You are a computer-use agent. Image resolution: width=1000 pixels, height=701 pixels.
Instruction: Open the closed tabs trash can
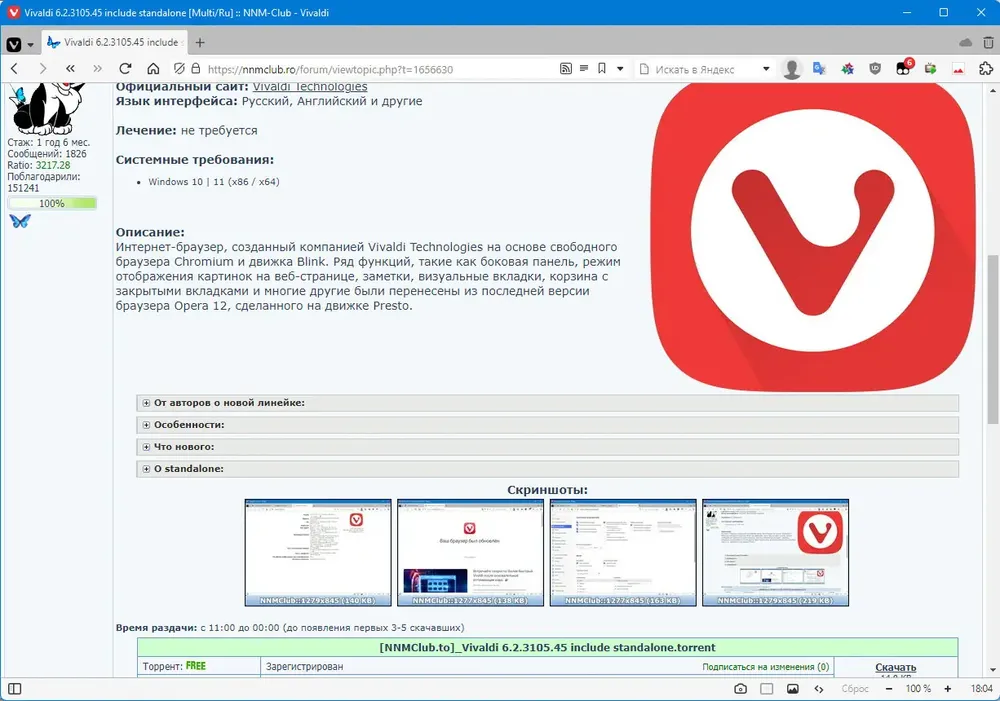coord(988,43)
